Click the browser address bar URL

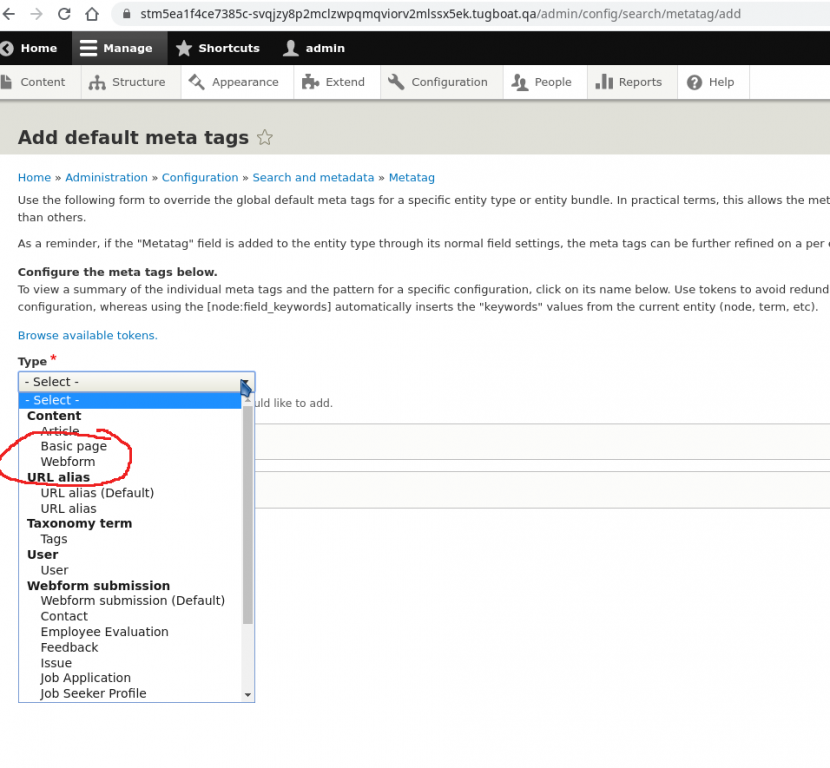pos(440,15)
